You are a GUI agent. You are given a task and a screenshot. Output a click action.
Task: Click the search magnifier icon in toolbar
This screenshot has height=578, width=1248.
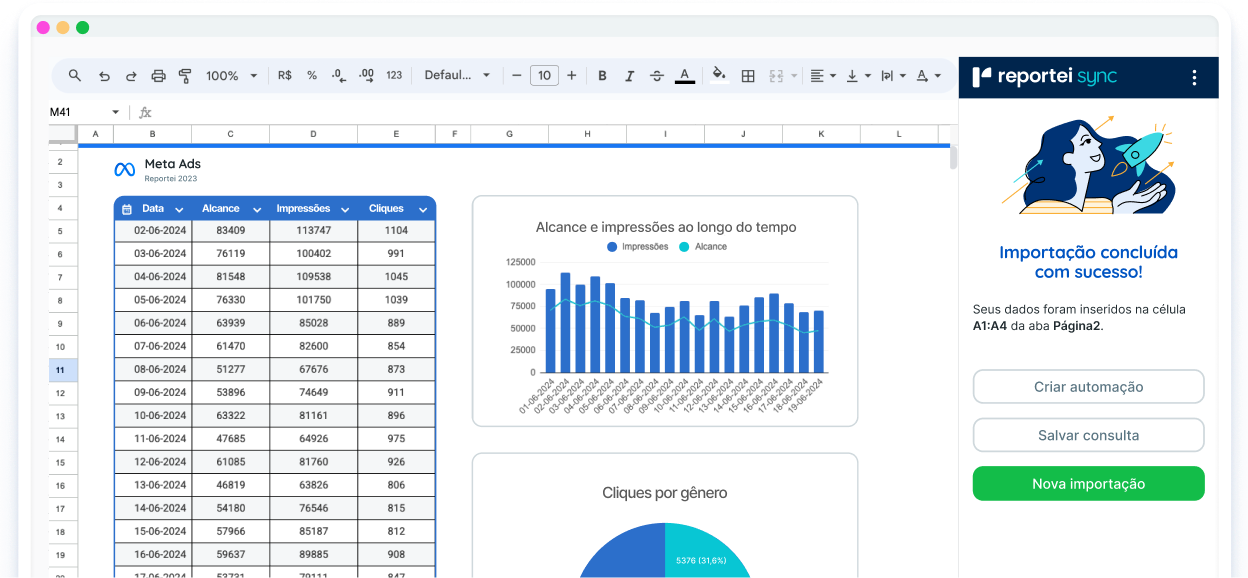coord(75,76)
